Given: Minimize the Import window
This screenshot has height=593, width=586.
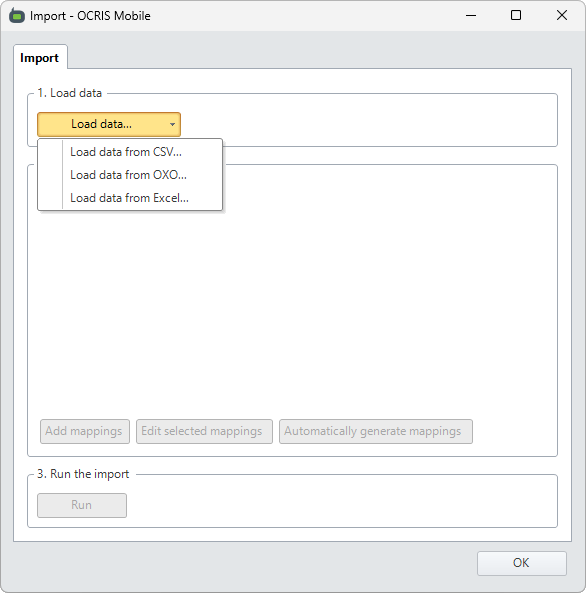Looking at the screenshot, I should pyautogui.click(x=471, y=16).
